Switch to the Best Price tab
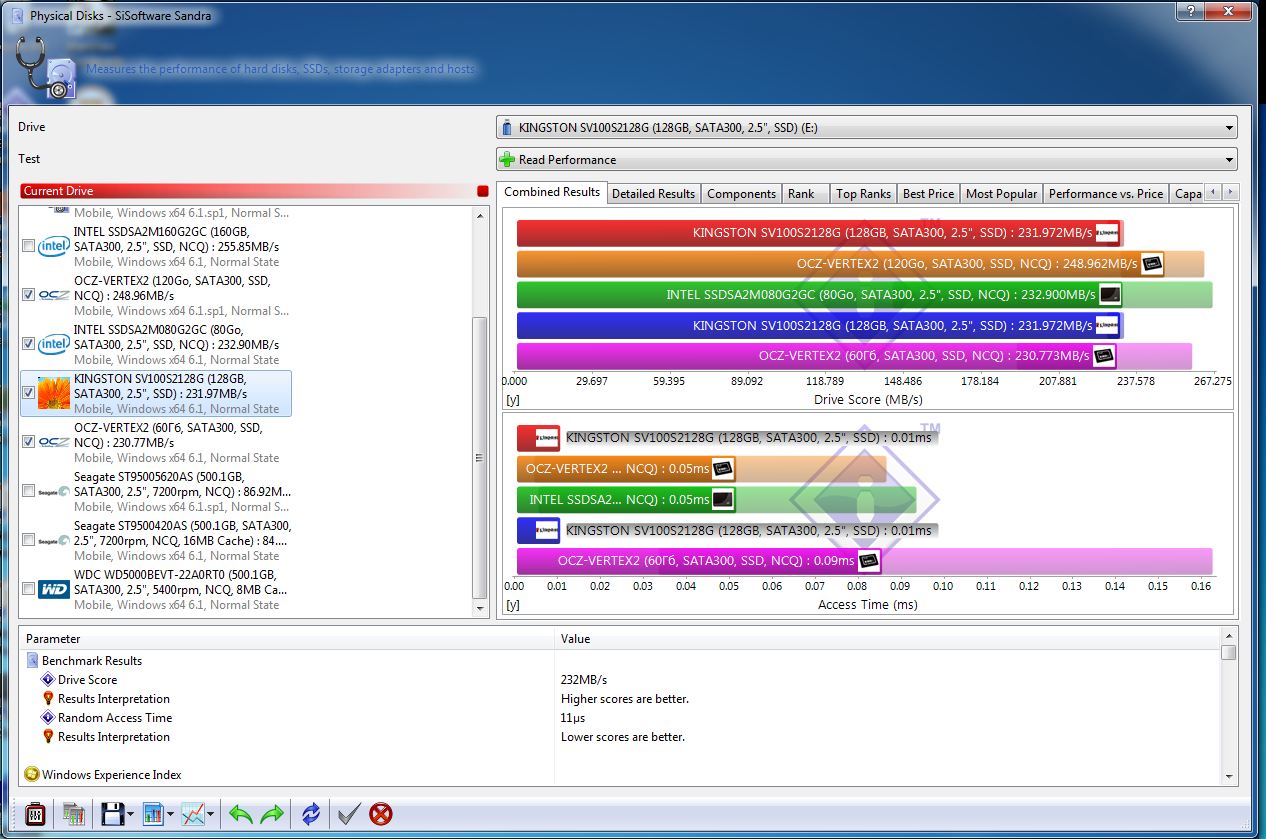1266x839 pixels. coord(928,194)
